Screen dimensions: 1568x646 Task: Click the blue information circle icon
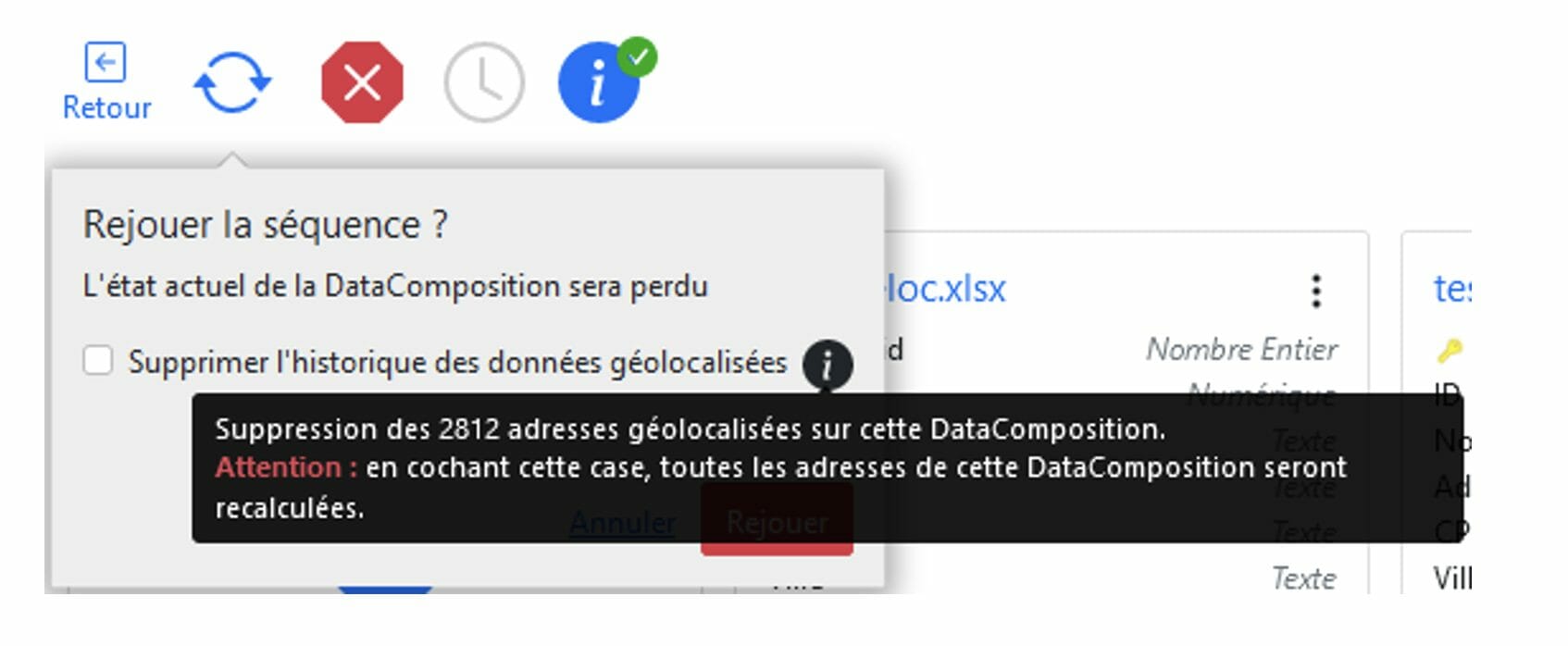tap(598, 82)
